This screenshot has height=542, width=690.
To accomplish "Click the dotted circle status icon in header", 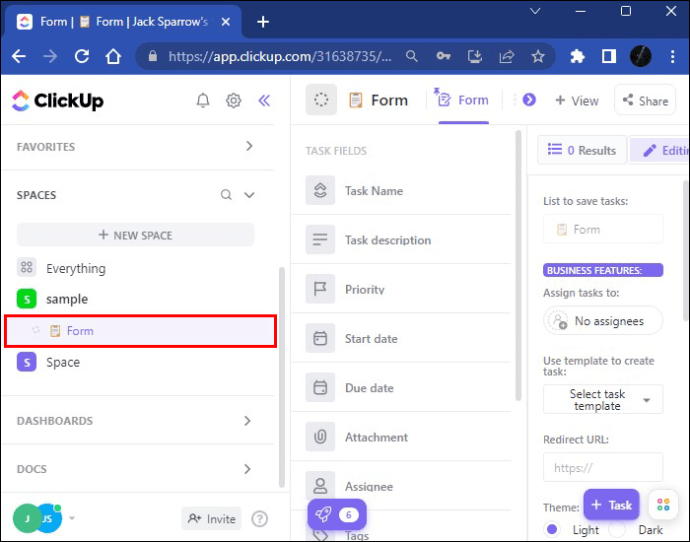I will tap(321, 100).
